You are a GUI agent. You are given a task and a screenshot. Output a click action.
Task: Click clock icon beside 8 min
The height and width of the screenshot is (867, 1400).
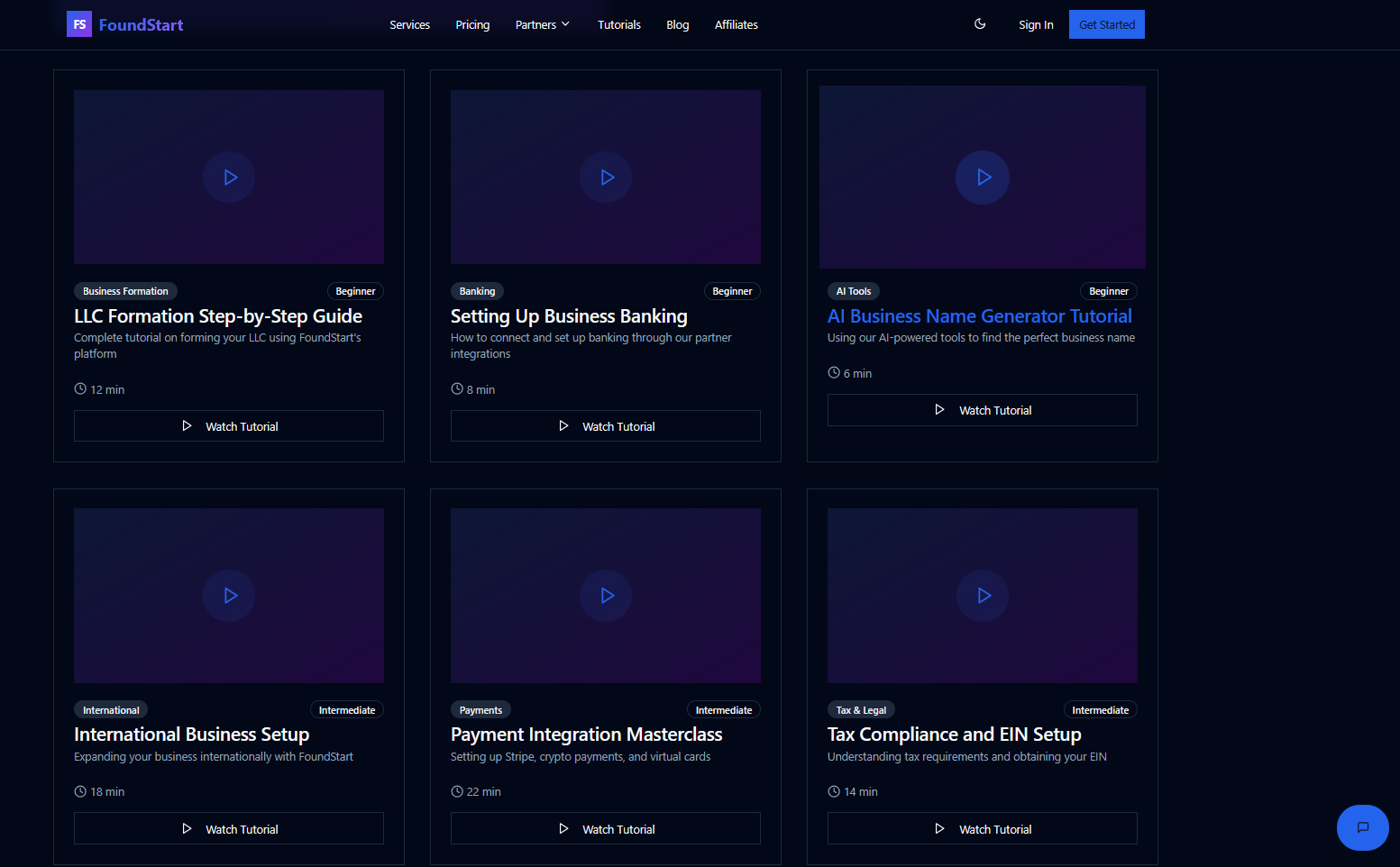457,389
